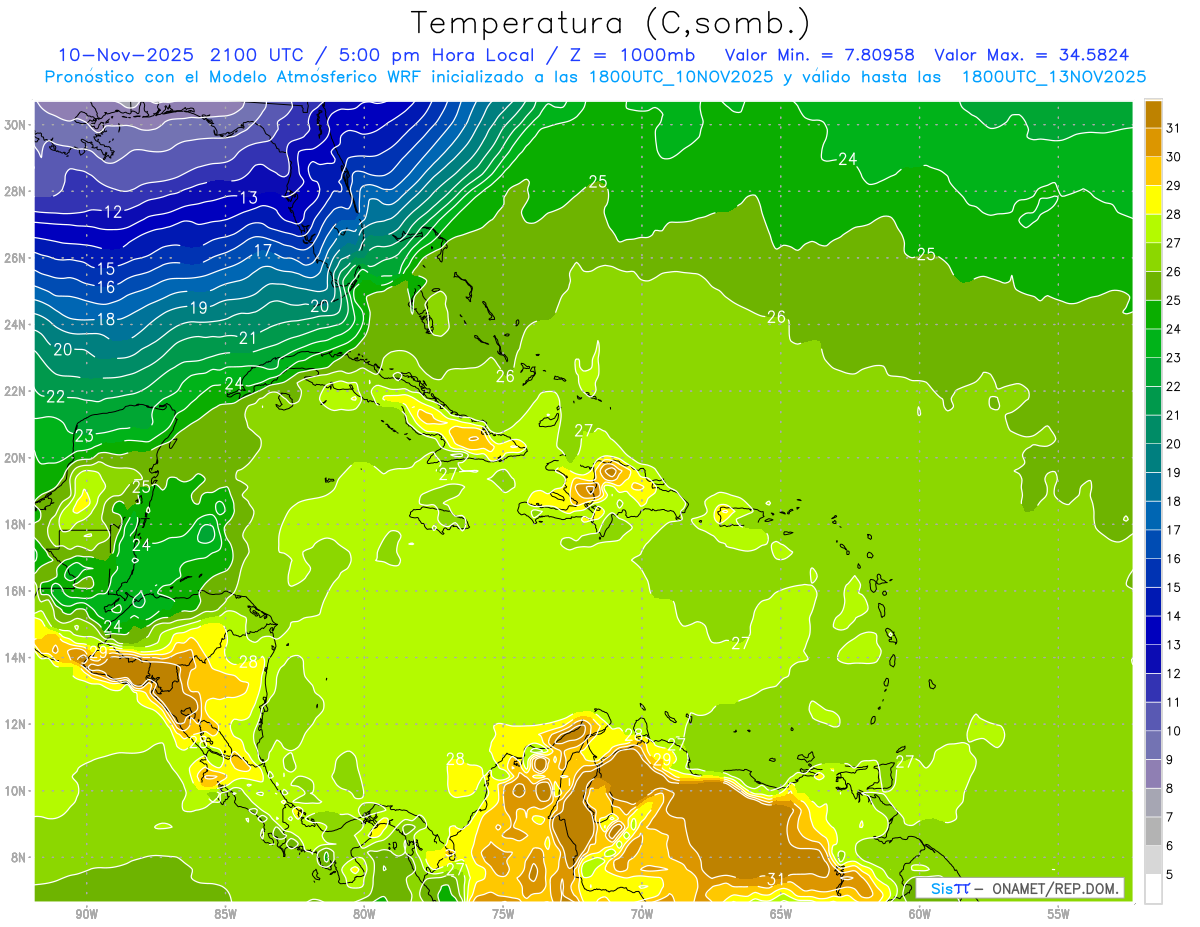1200x927 pixels.
Task: Click the 14N latitude axis label
Action: (x=17, y=657)
